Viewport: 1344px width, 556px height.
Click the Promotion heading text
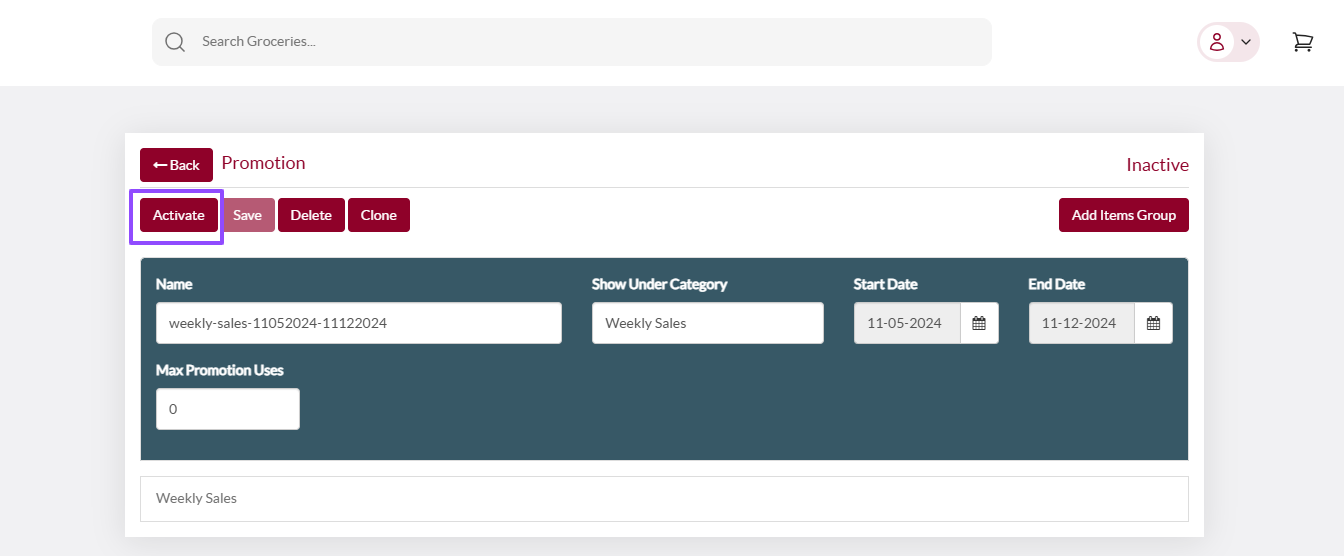(263, 163)
